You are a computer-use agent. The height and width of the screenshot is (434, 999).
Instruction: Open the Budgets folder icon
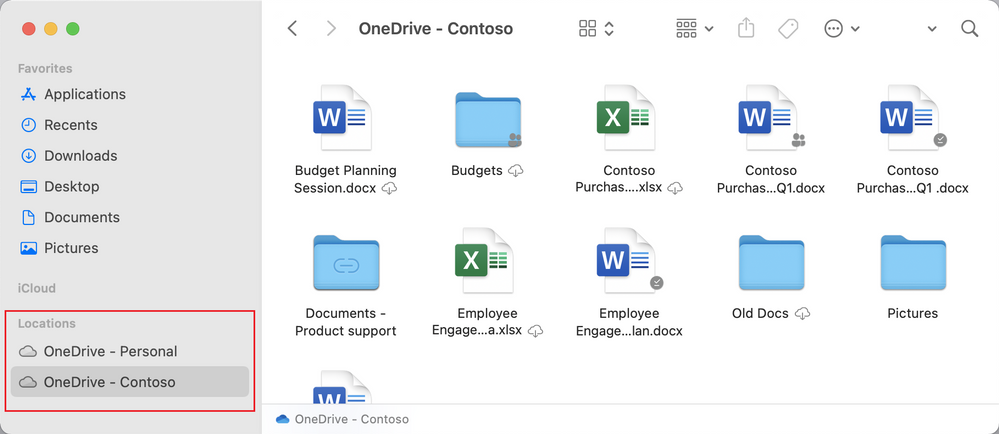487,122
